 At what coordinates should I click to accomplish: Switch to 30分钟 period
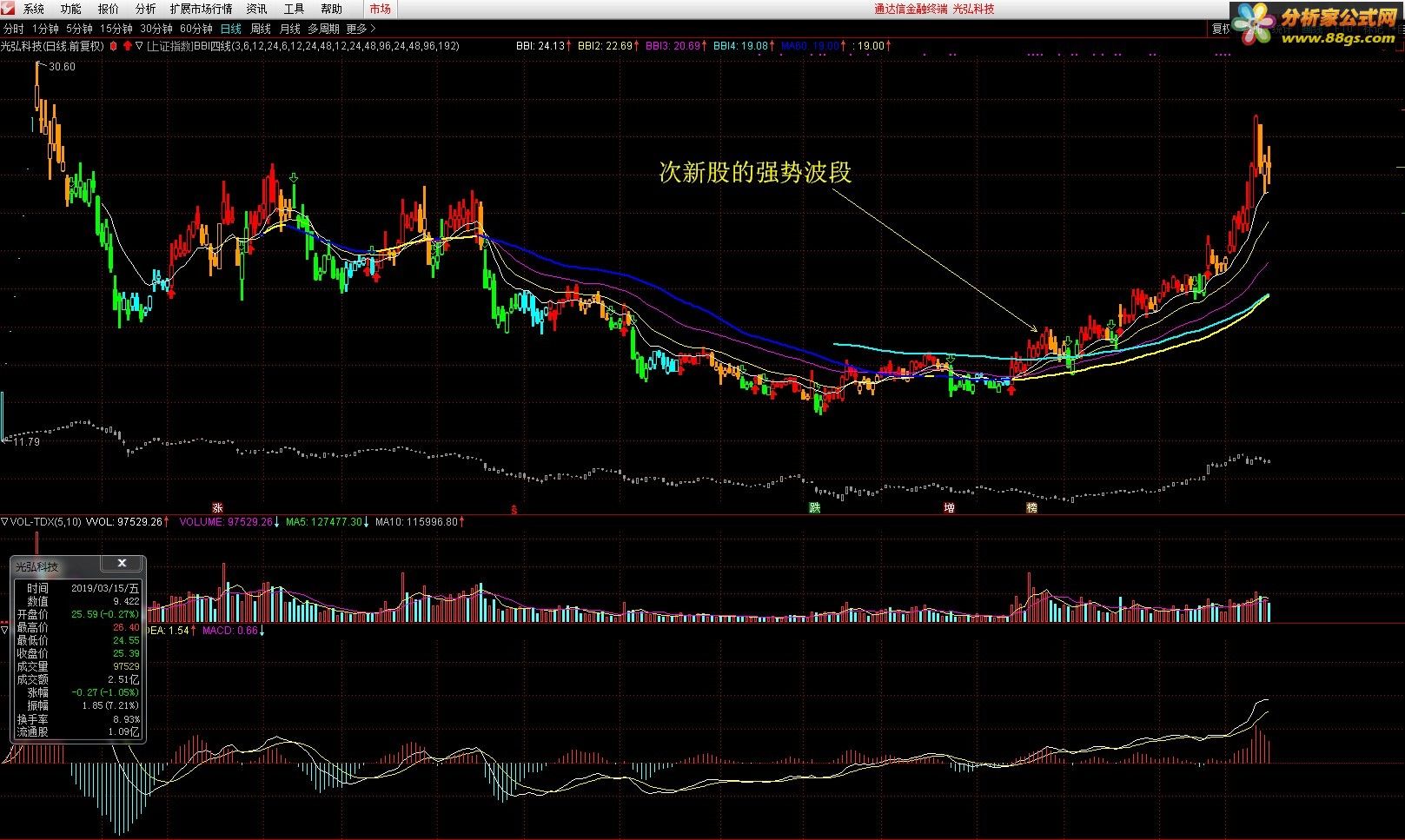coord(156,30)
